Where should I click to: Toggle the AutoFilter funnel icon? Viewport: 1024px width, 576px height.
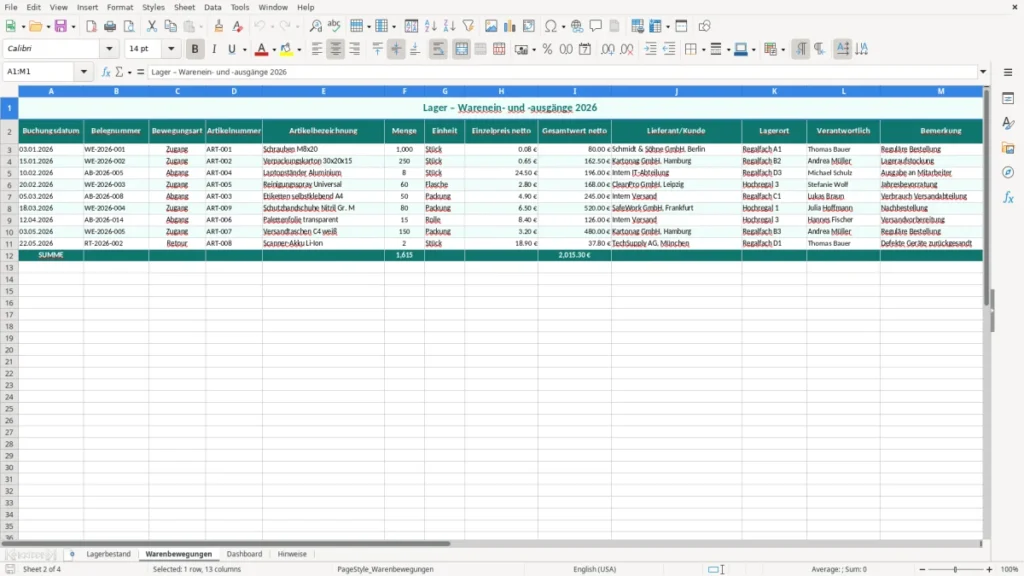(x=468, y=26)
